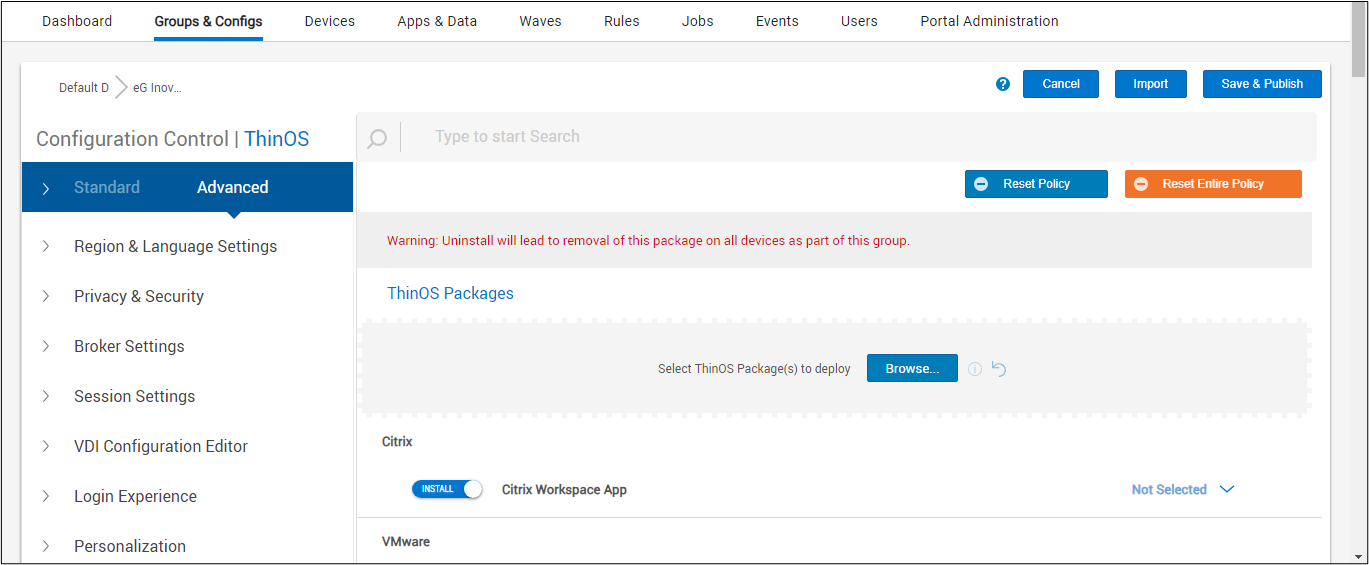The image size is (1369, 565).
Task: Switch to Standard configuration mode
Action: point(107,187)
